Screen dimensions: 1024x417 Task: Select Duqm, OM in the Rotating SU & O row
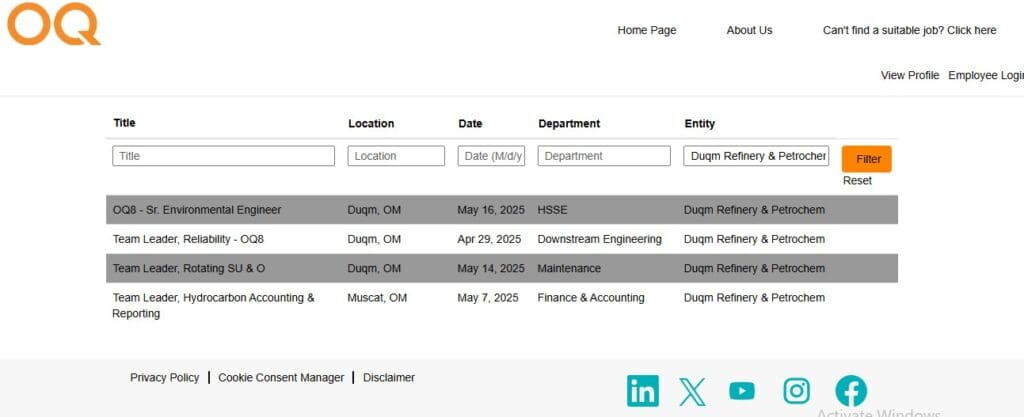(374, 269)
